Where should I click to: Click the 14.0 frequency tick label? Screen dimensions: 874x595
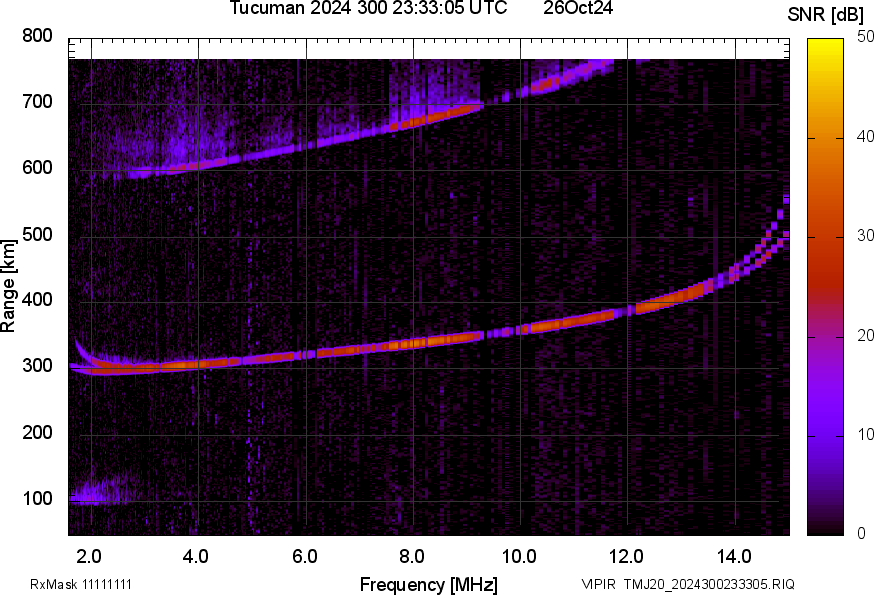(x=734, y=555)
